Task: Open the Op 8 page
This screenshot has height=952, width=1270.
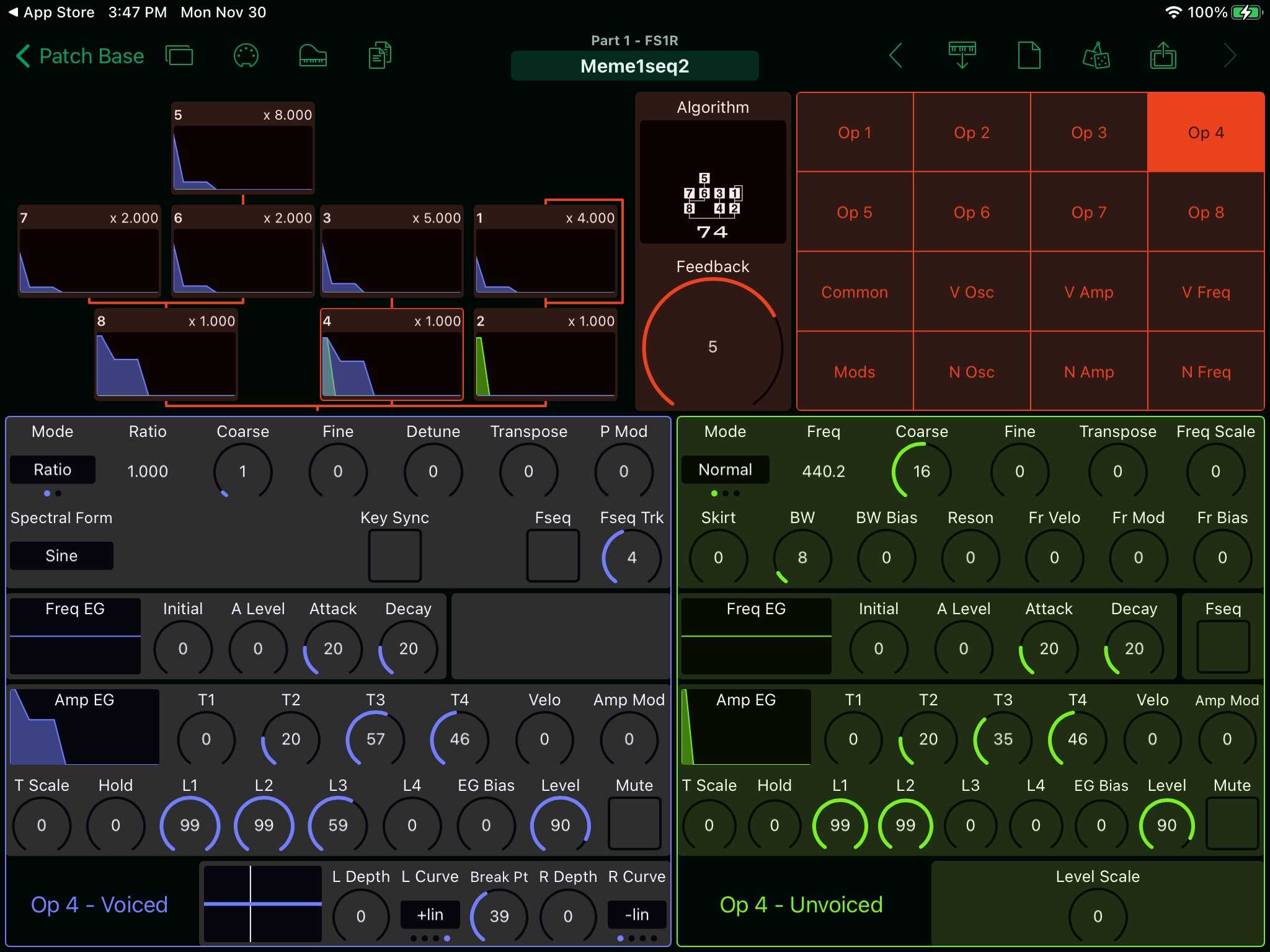Action: (x=1206, y=212)
